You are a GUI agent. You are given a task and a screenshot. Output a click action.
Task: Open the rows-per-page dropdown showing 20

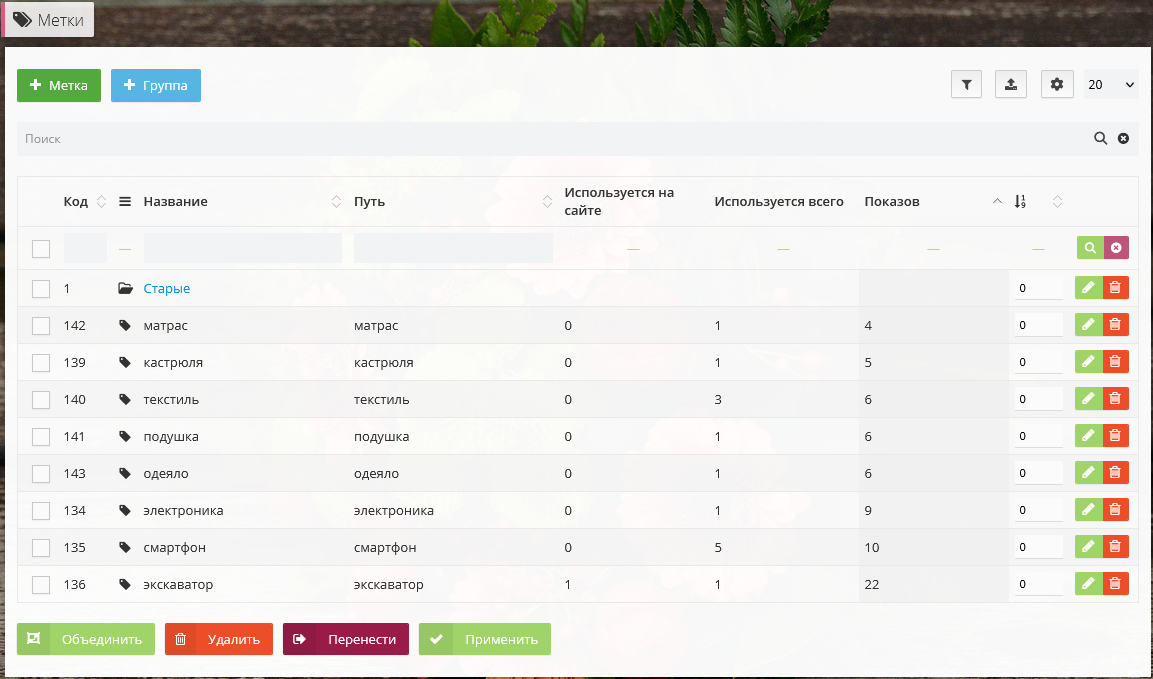tap(1111, 85)
